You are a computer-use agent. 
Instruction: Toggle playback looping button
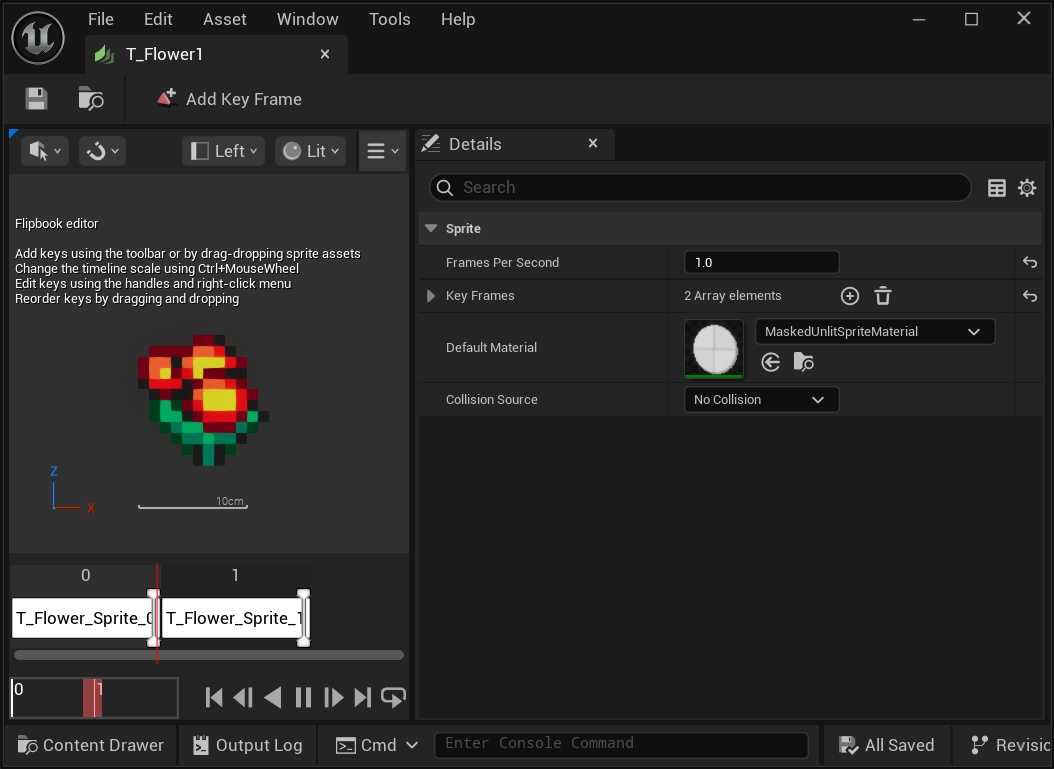pos(393,697)
